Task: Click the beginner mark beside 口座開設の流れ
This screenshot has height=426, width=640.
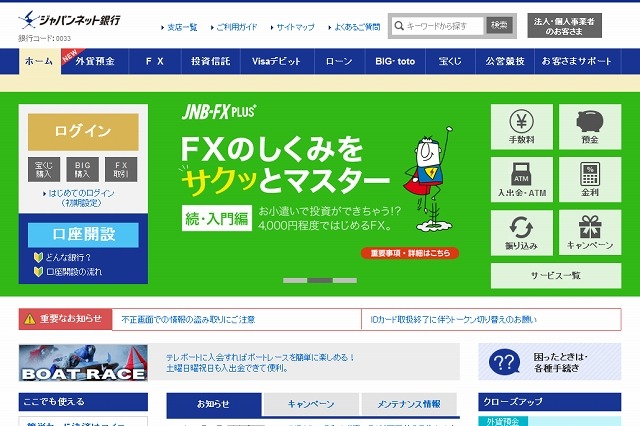Action: coord(38,272)
